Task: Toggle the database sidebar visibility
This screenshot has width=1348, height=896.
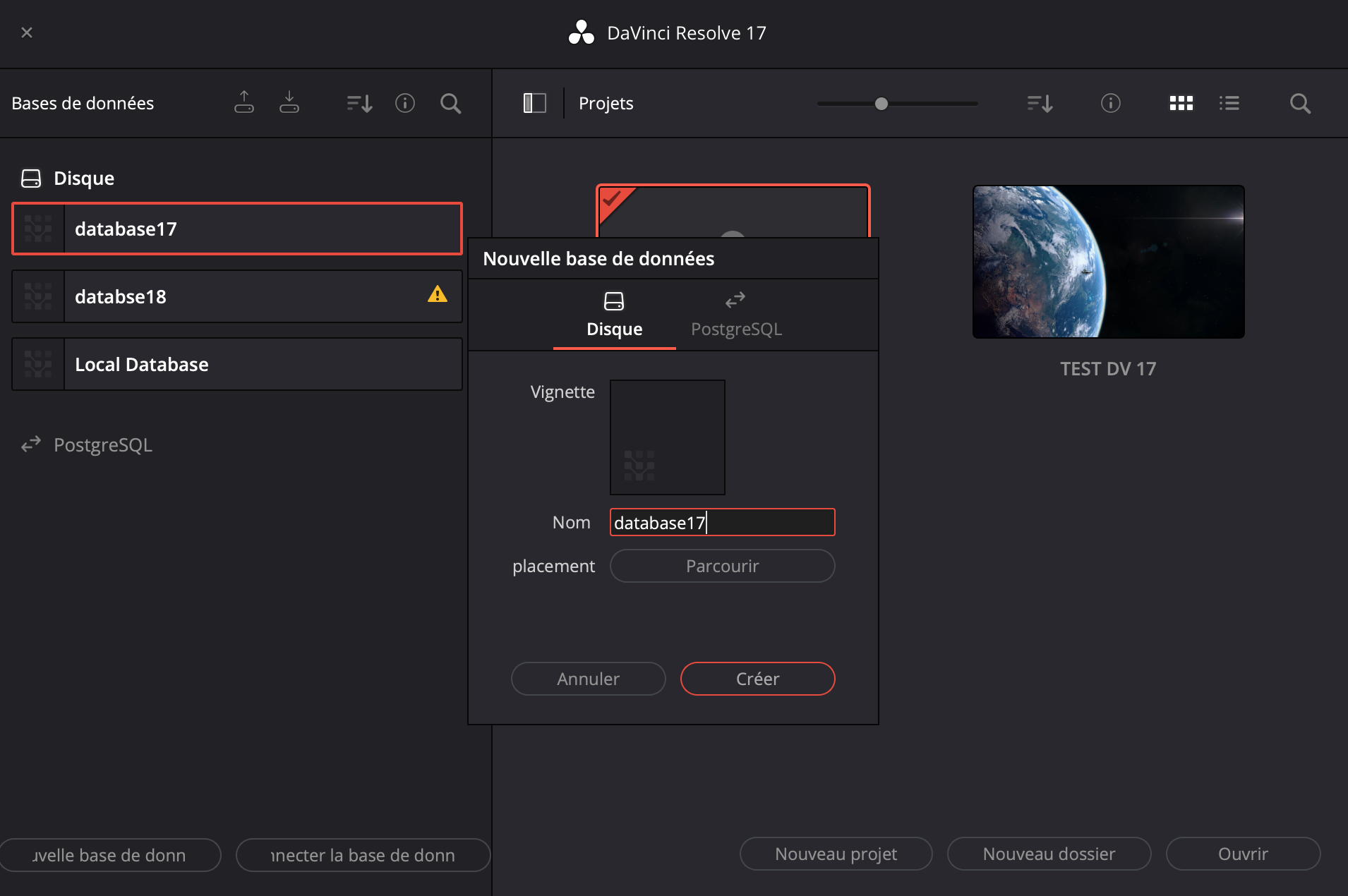Action: click(534, 102)
